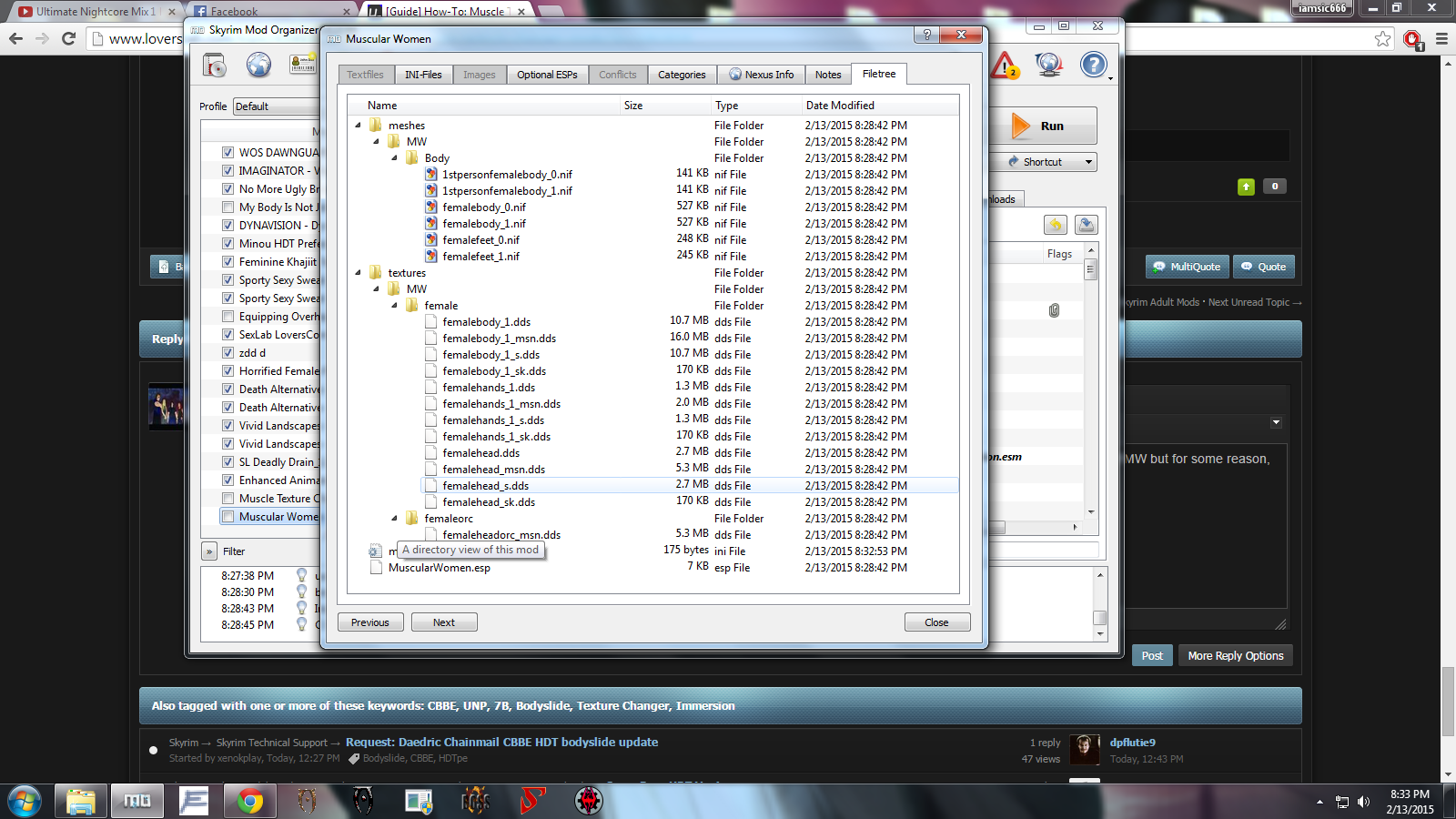Open the Optional ESPs tab

547,75
